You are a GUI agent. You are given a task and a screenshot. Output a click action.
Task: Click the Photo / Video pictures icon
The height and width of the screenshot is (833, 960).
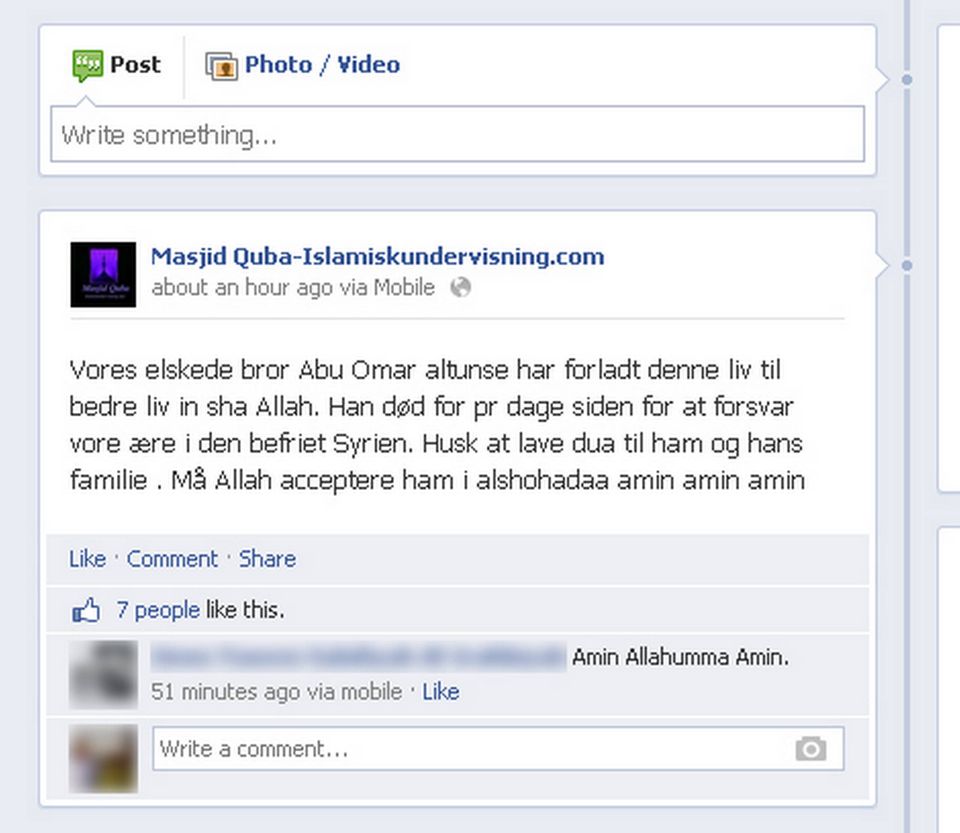pos(221,65)
